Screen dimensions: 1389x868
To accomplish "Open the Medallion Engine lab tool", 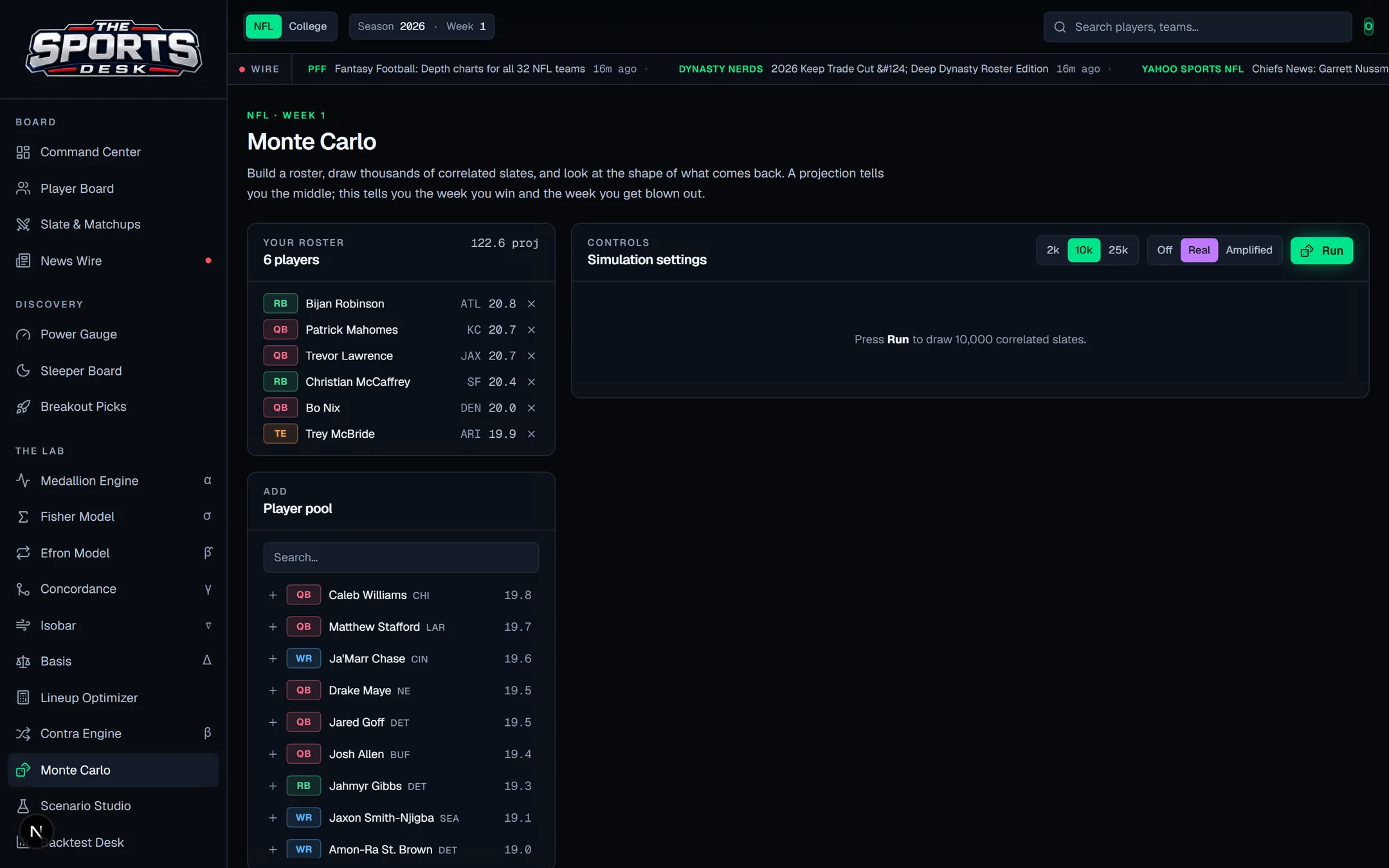I will [113, 480].
